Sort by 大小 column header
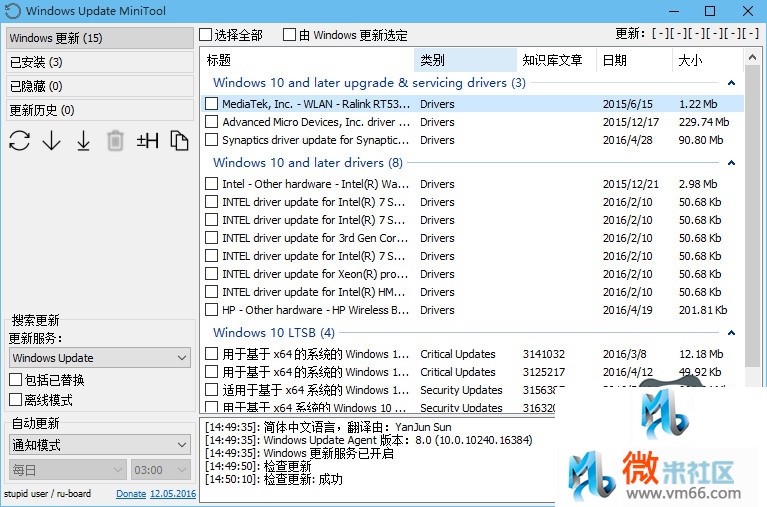 pyautogui.click(x=707, y=60)
